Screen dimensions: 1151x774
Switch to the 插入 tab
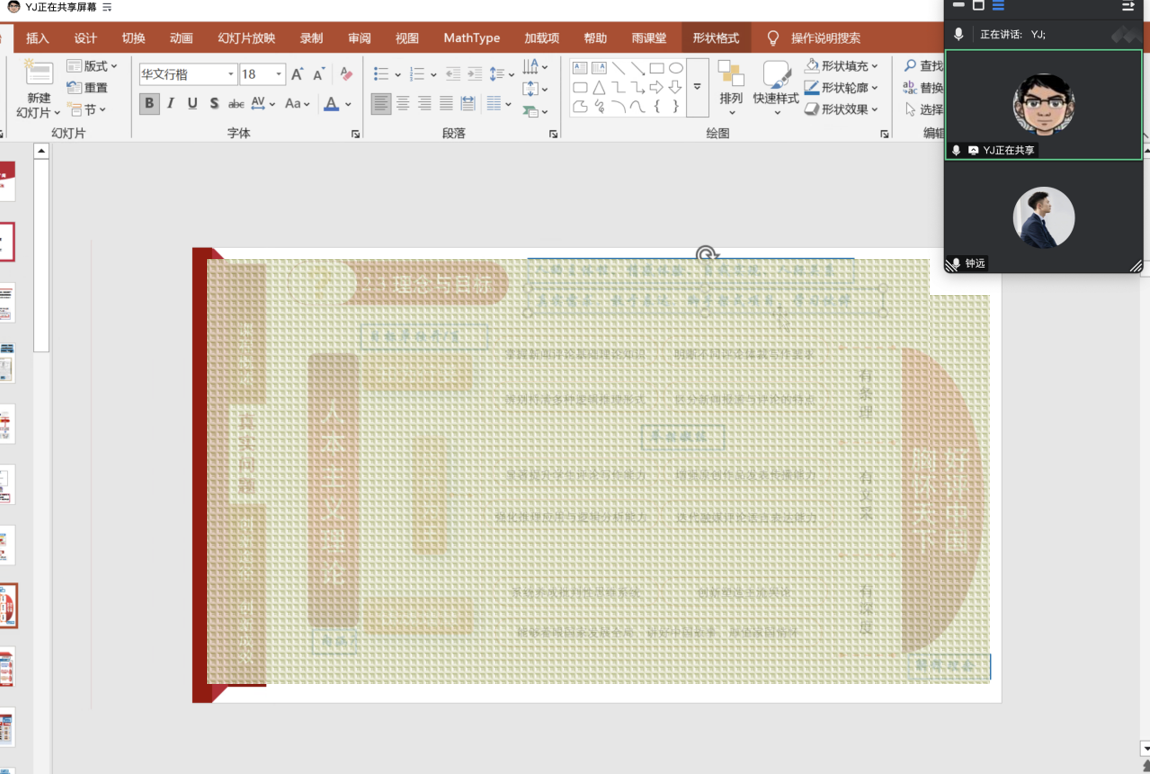[37, 38]
